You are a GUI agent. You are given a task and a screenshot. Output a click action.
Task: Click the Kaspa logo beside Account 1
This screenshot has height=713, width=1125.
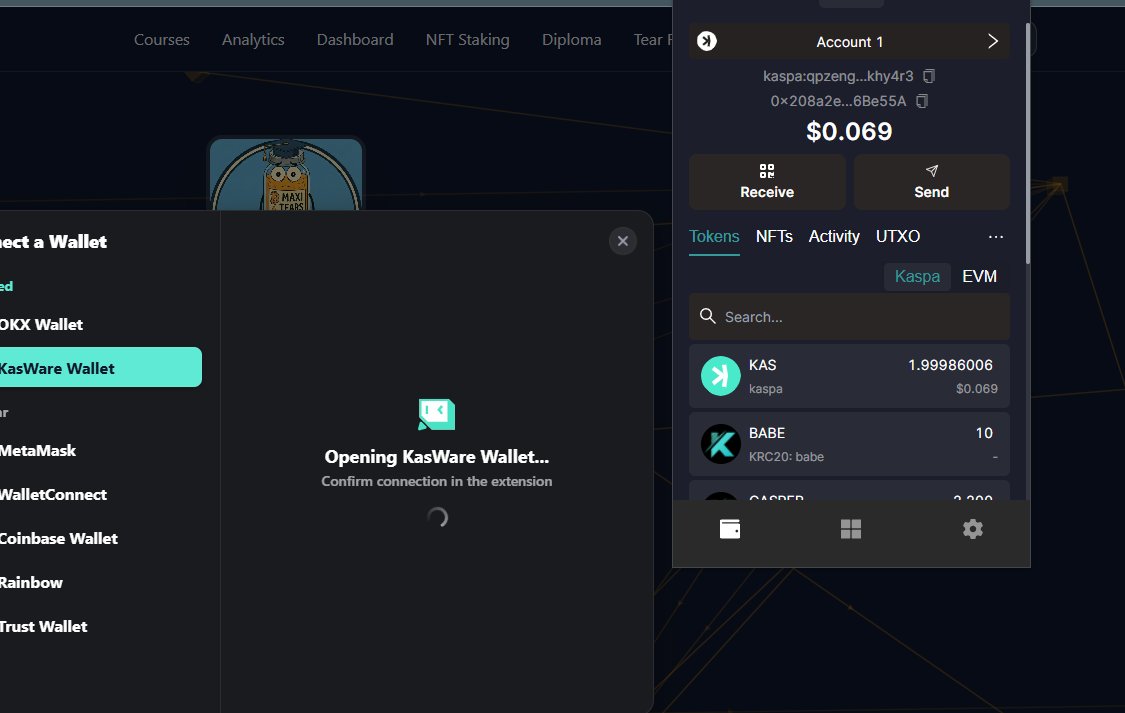[707, 42]
